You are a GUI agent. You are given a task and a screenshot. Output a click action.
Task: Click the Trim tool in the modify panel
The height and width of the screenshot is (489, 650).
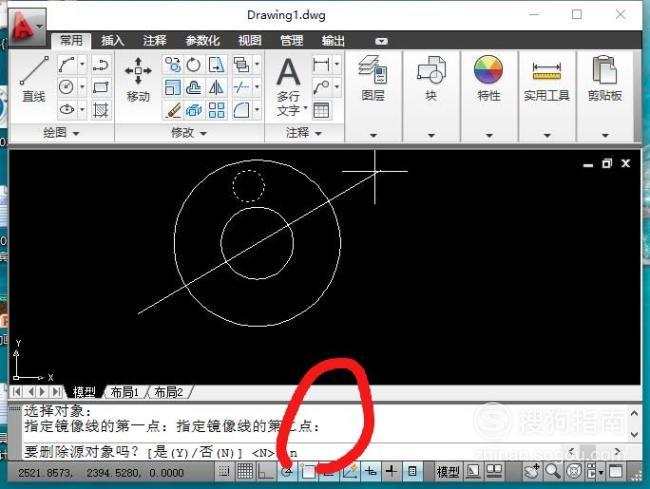coord(241,87)
